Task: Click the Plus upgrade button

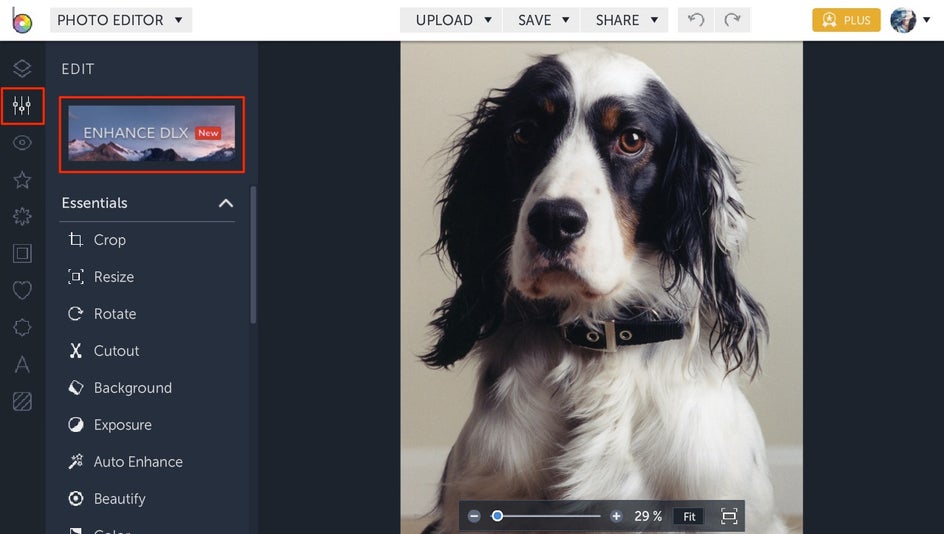Action: coord(846,20)
